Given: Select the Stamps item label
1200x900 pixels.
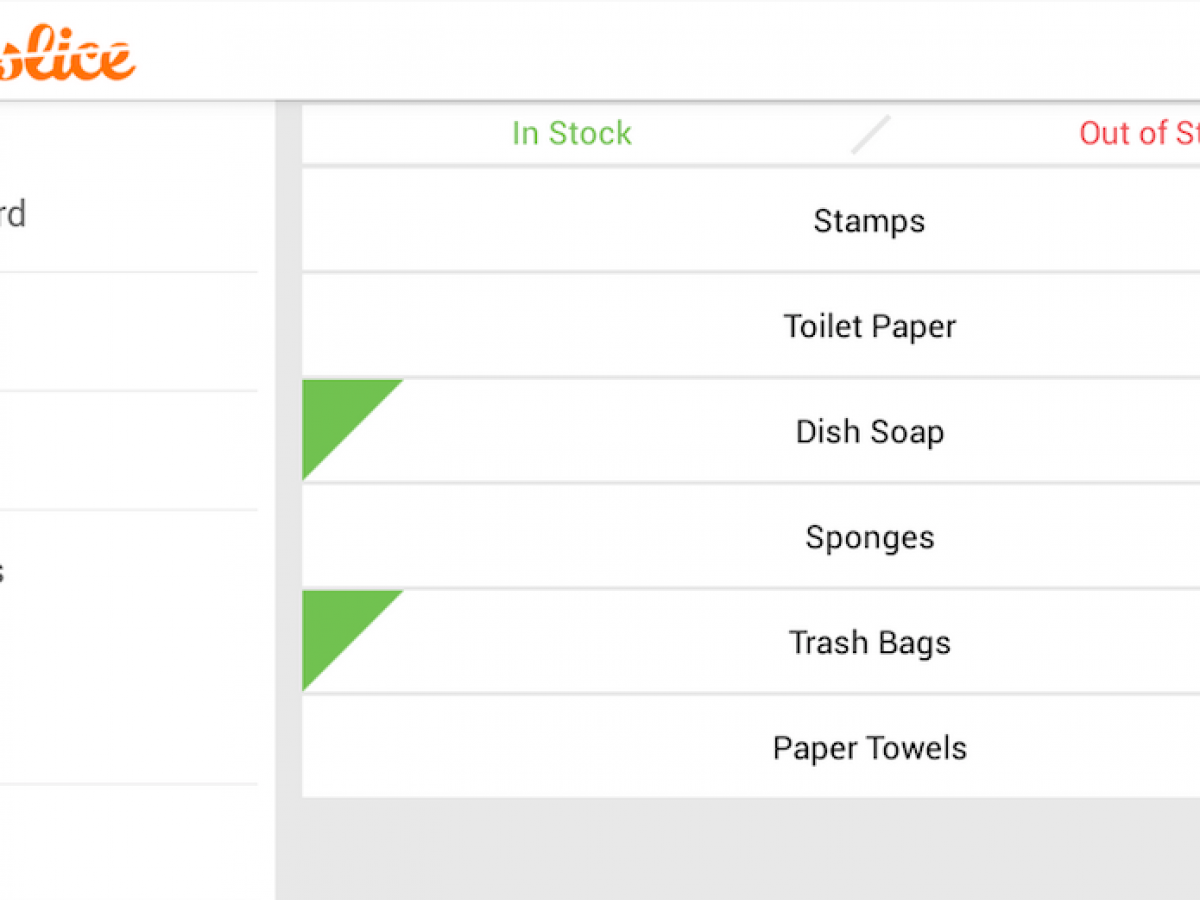Looking at the screenshot, I should click(869, 221).
